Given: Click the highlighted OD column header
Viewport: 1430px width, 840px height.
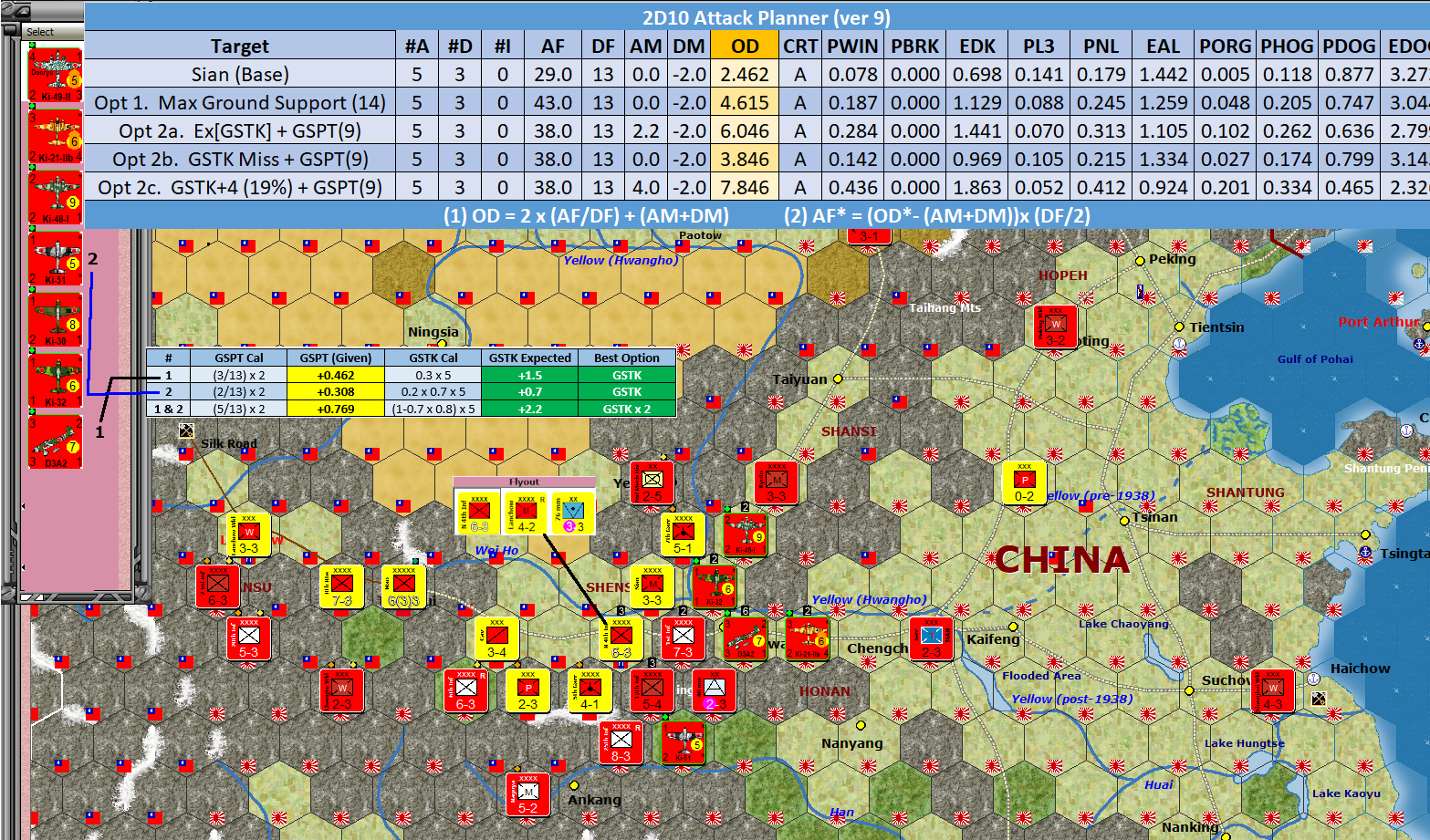Looking at the screenshot, I should coord(745,47).
